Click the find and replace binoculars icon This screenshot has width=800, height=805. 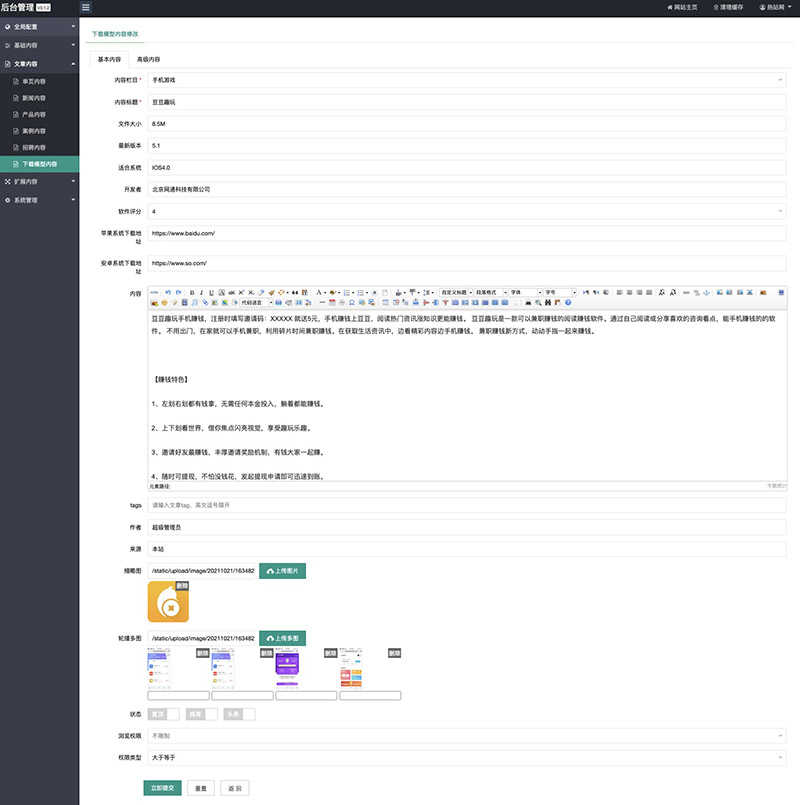[x=547, y=302]
